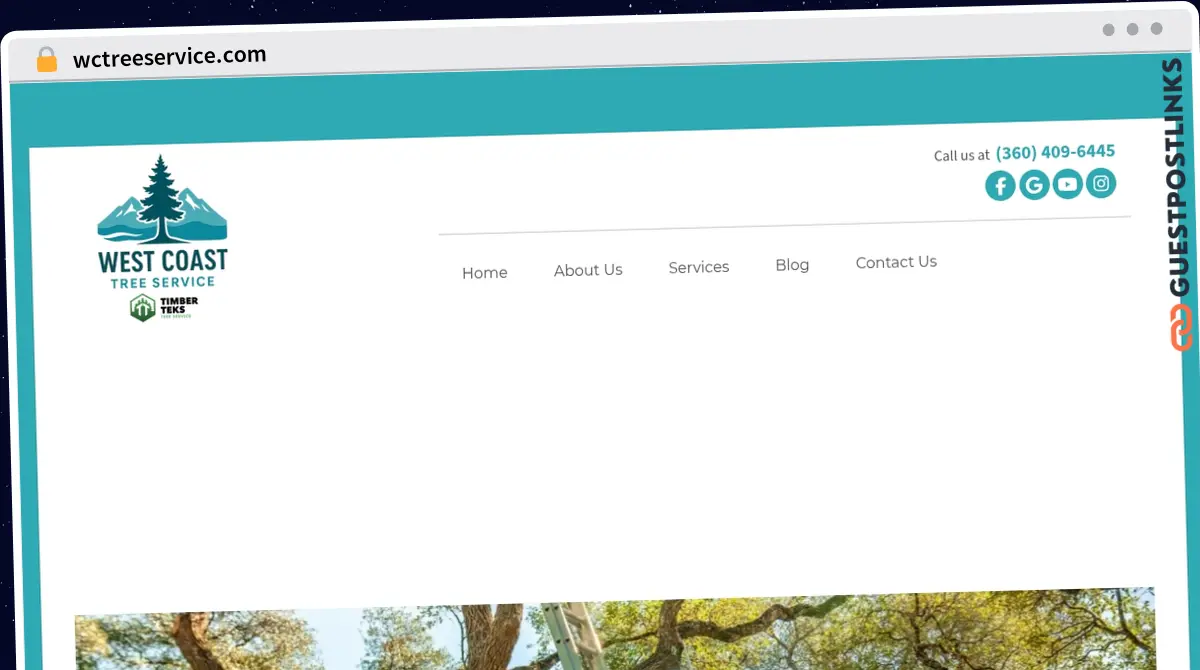Call the phone number (360) 409-6445
1200x670 pixels.
pyautogui.click(x=1055, y=152)
